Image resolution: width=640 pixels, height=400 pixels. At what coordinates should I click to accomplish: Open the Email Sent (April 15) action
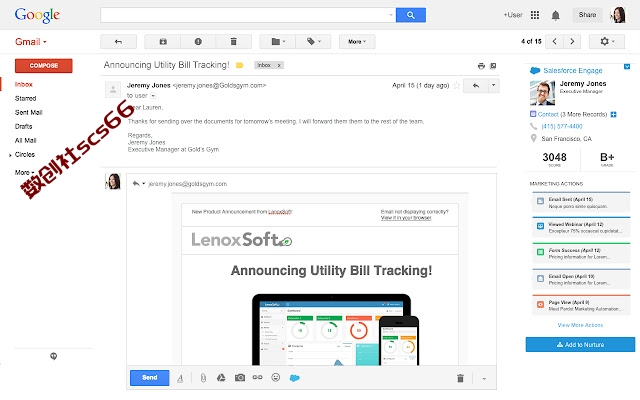[x=581, y=202]
